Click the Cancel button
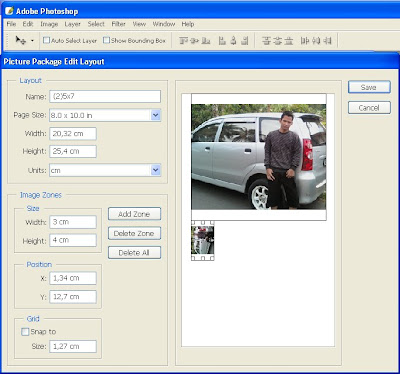 [369, 108]
